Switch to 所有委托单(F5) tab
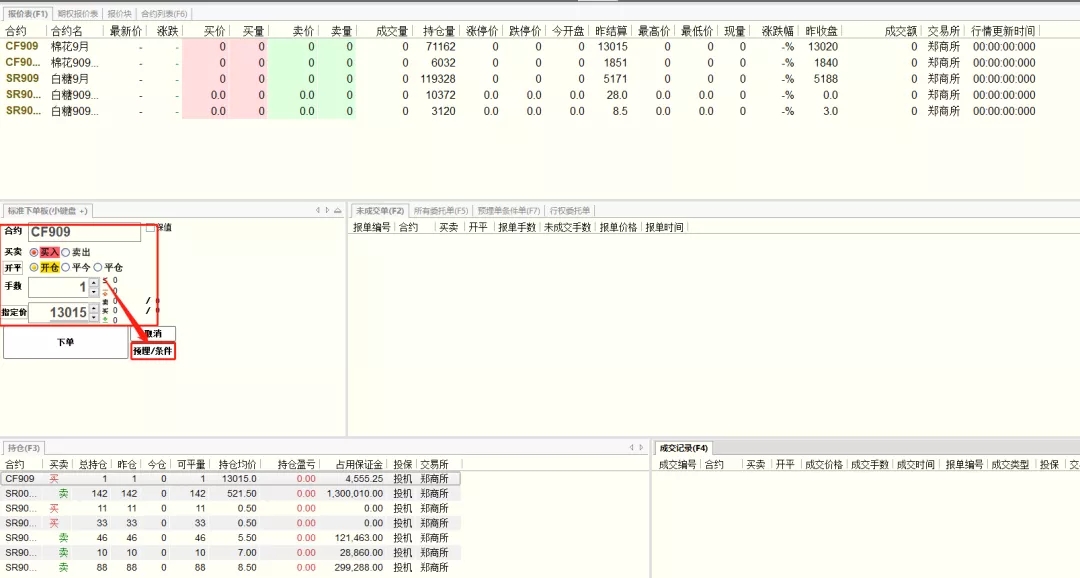 pos(440,210)
